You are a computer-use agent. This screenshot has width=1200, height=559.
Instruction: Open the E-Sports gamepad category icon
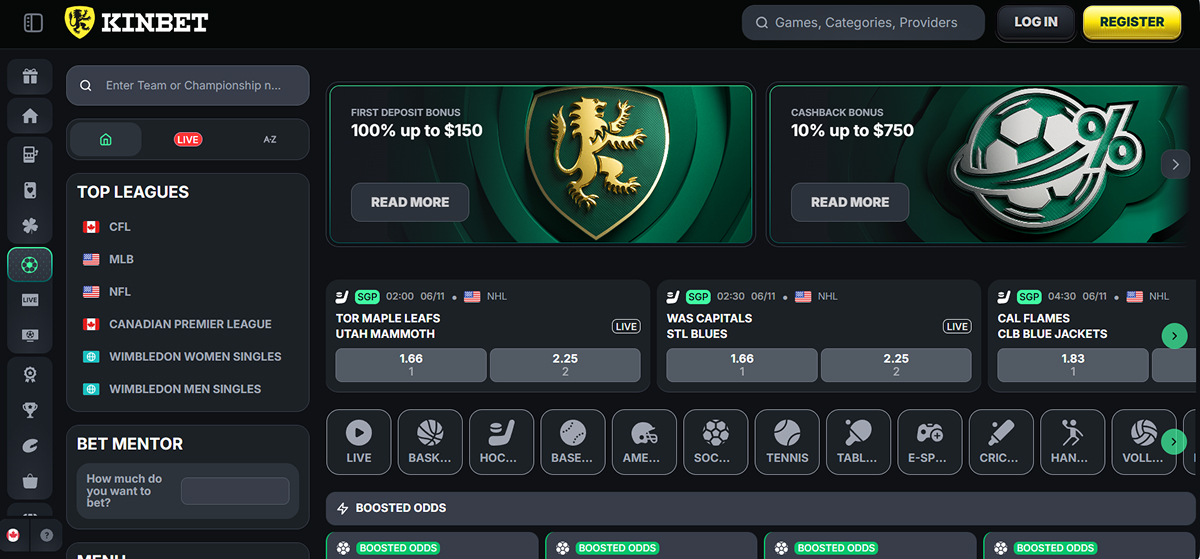pyautogui.click(x=929, y=441)
